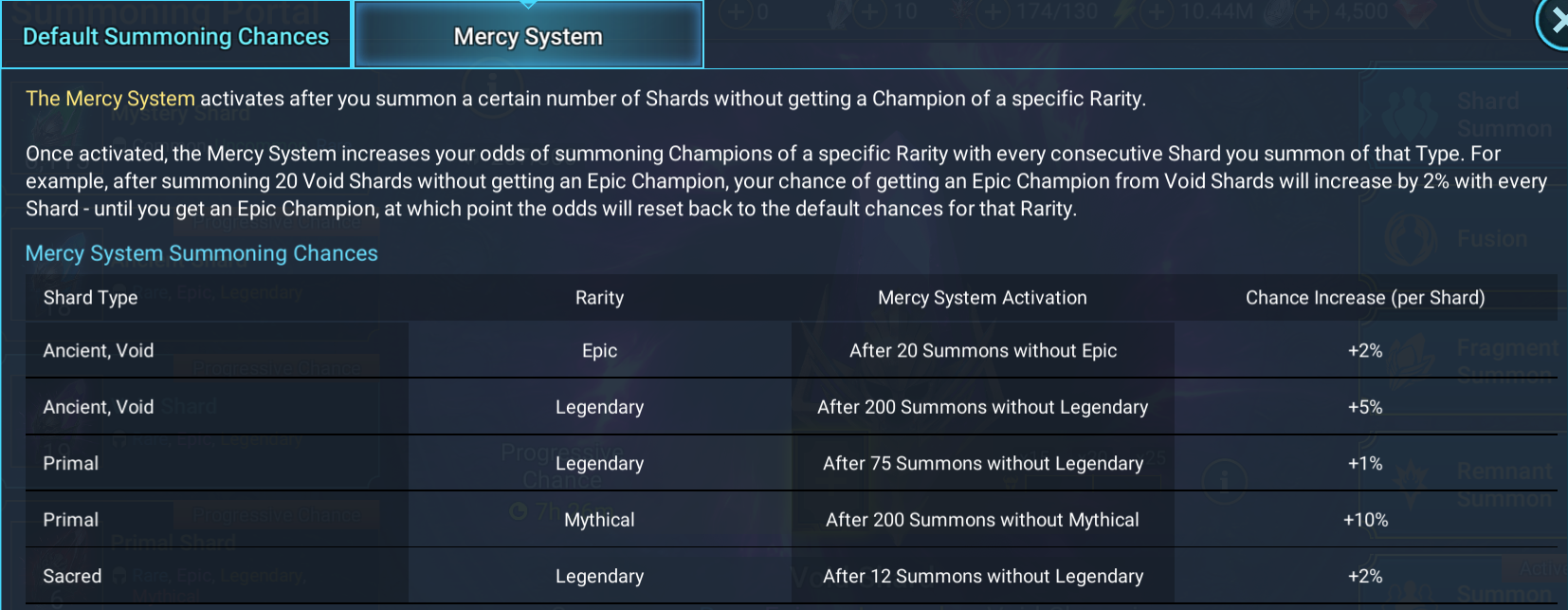
Task: Close the summoning chances info window
Action: point(1555,23)
